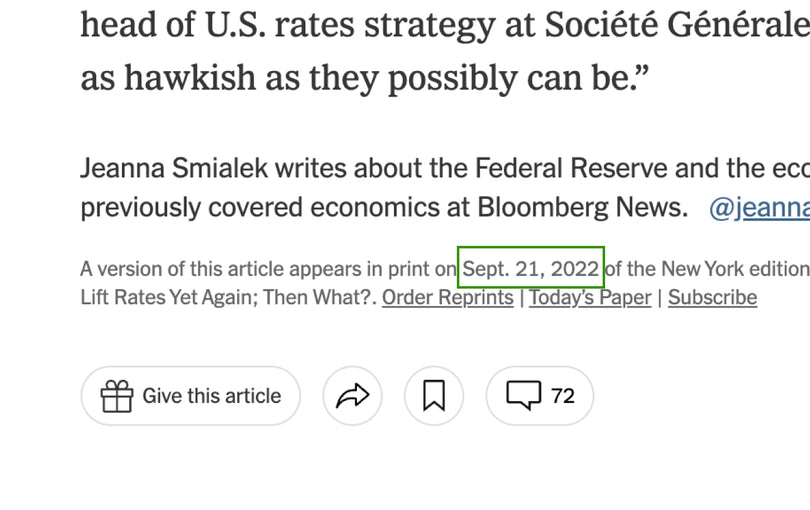This screenshot has width=810, height=510.
Task: Click the Subscribe link
Action: click(x=712, y=297)
